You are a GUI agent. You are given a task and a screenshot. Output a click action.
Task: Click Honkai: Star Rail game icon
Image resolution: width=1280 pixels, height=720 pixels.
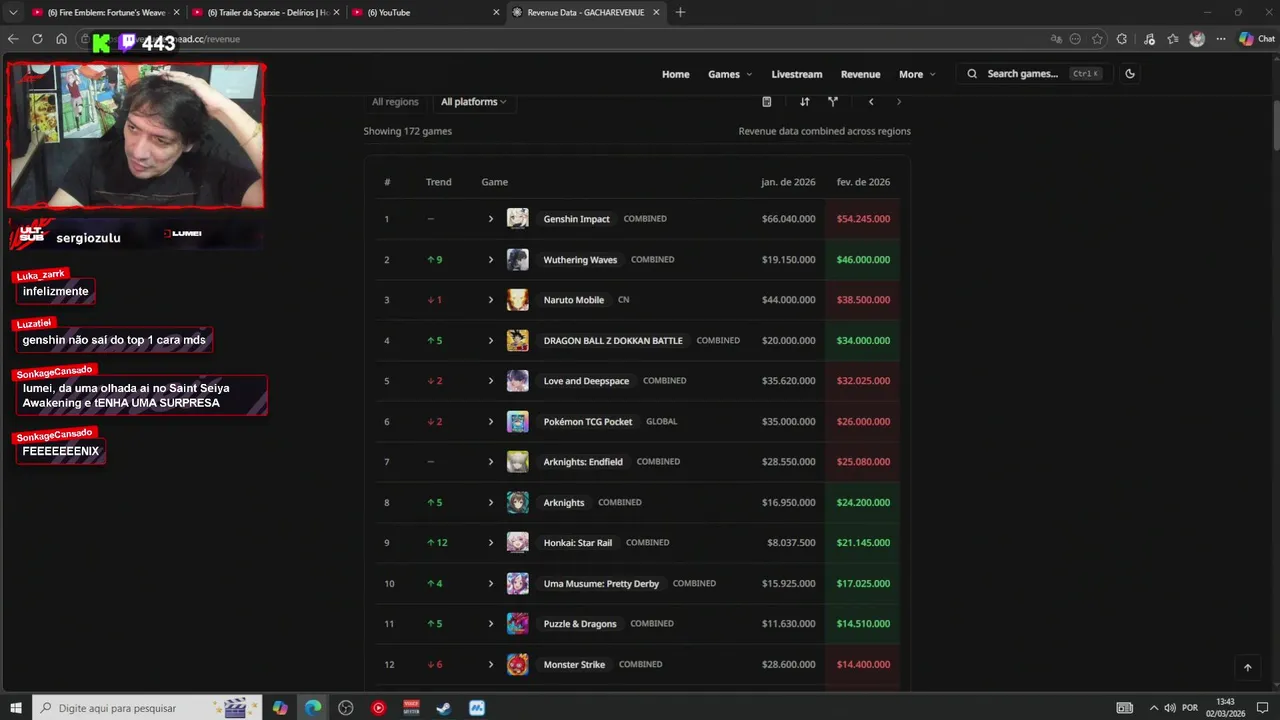coord(517,543)
